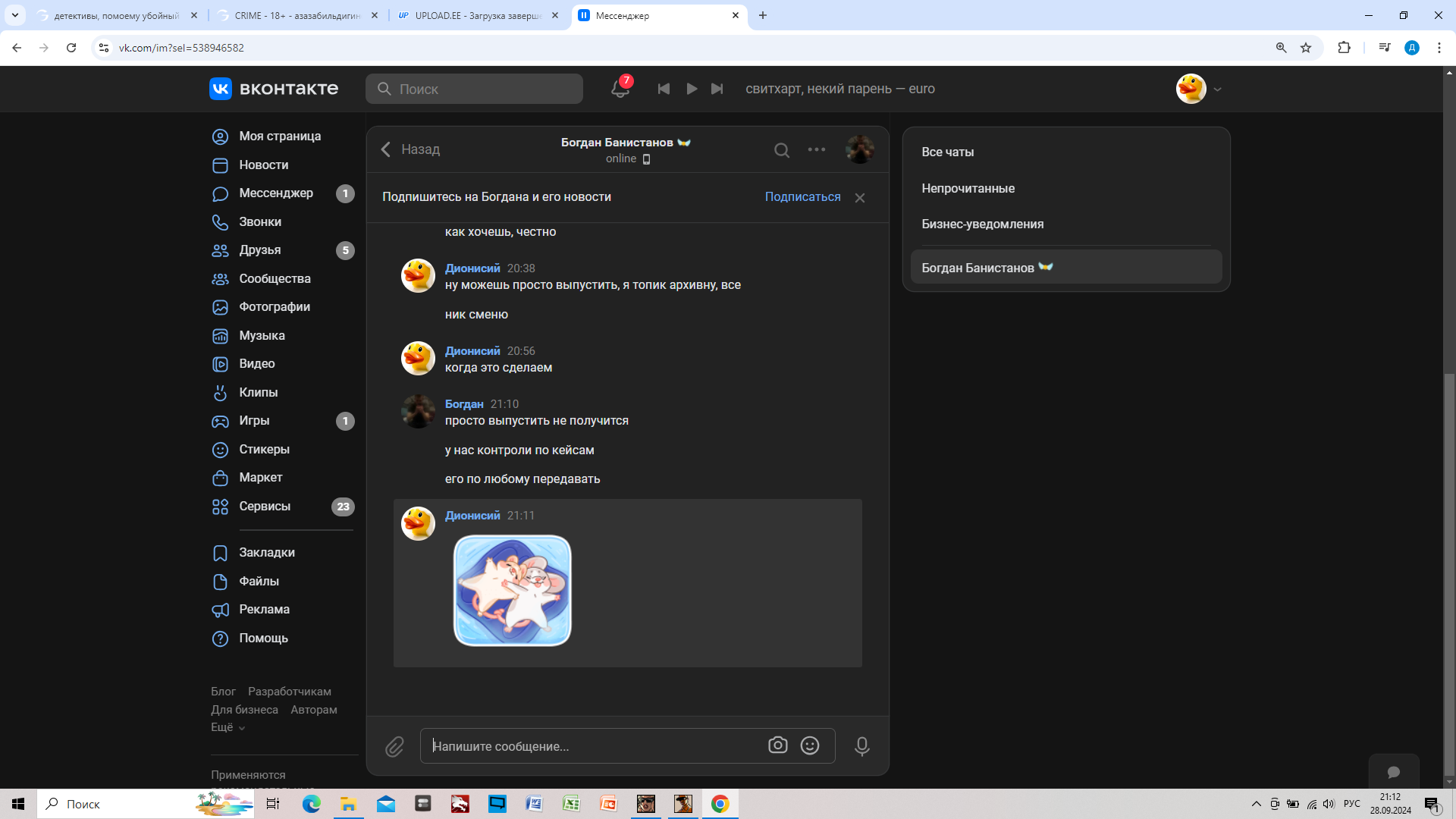Search inside the chat with magnifier
This screenshot has width=1456, height=819.
(x=781, y=150)
